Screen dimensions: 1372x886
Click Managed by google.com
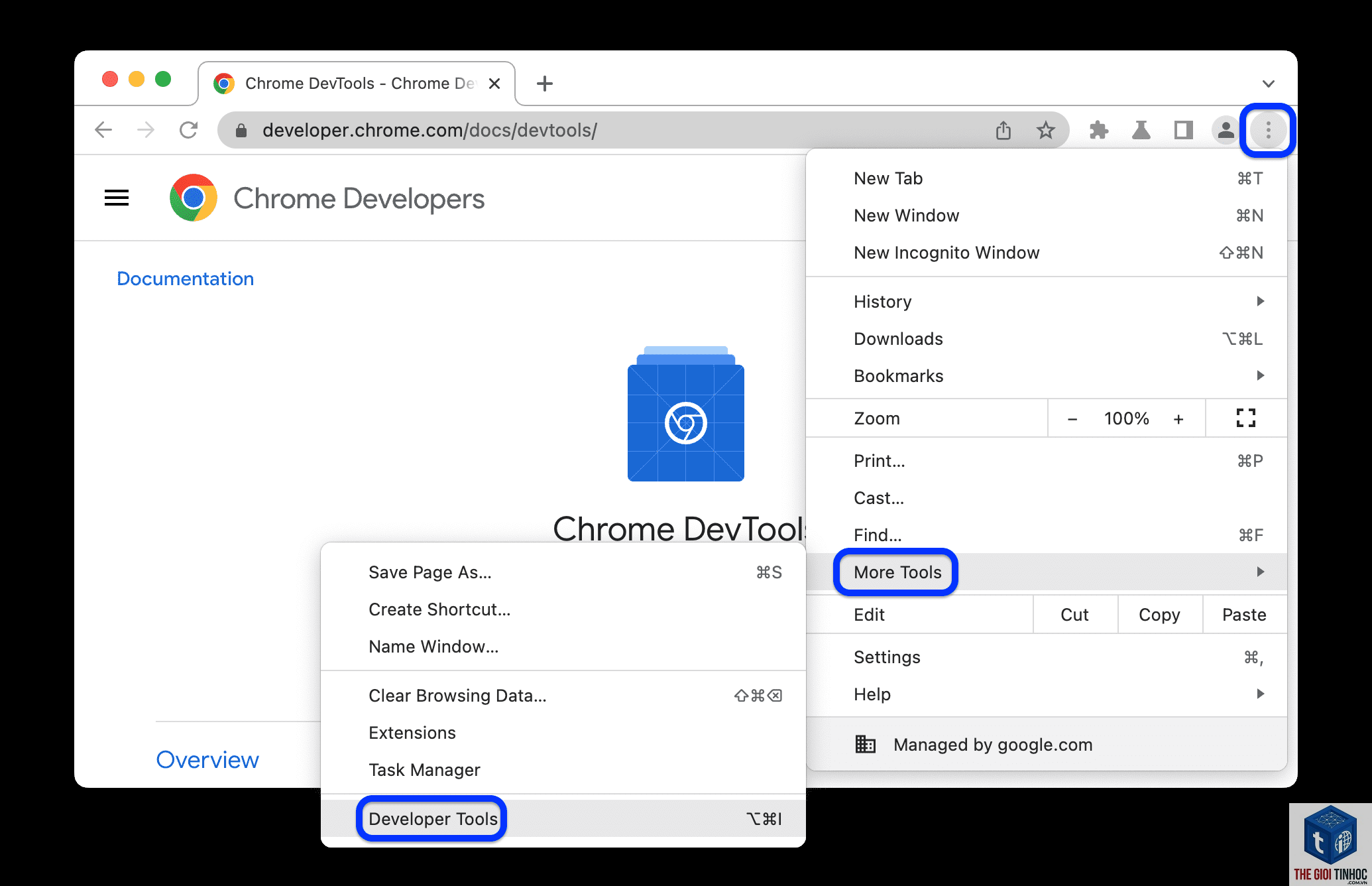point(1047,744)
